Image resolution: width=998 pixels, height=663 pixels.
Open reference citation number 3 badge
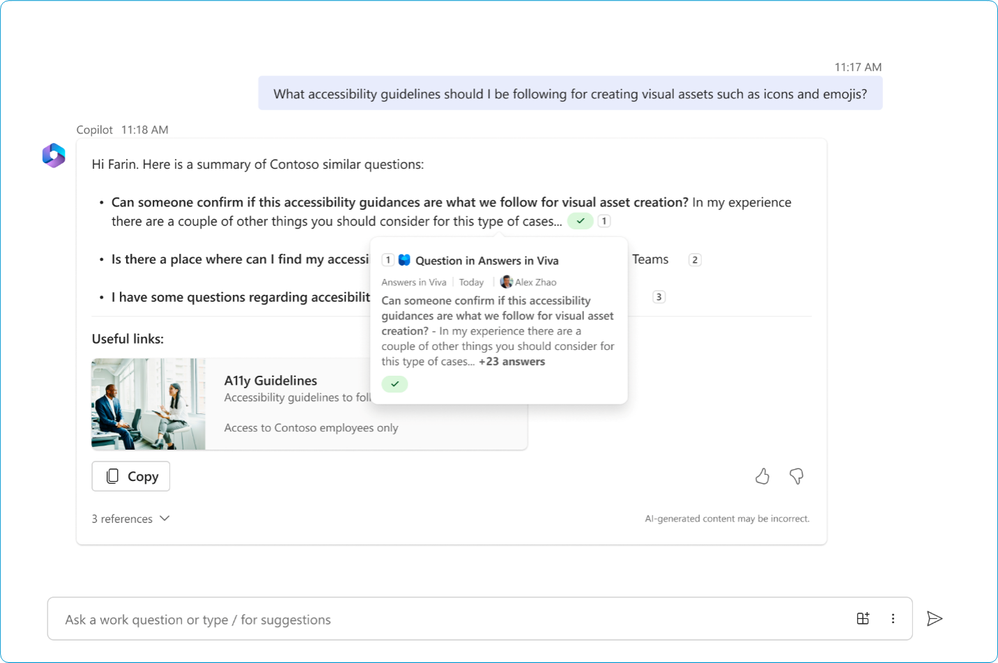point(658,297)
